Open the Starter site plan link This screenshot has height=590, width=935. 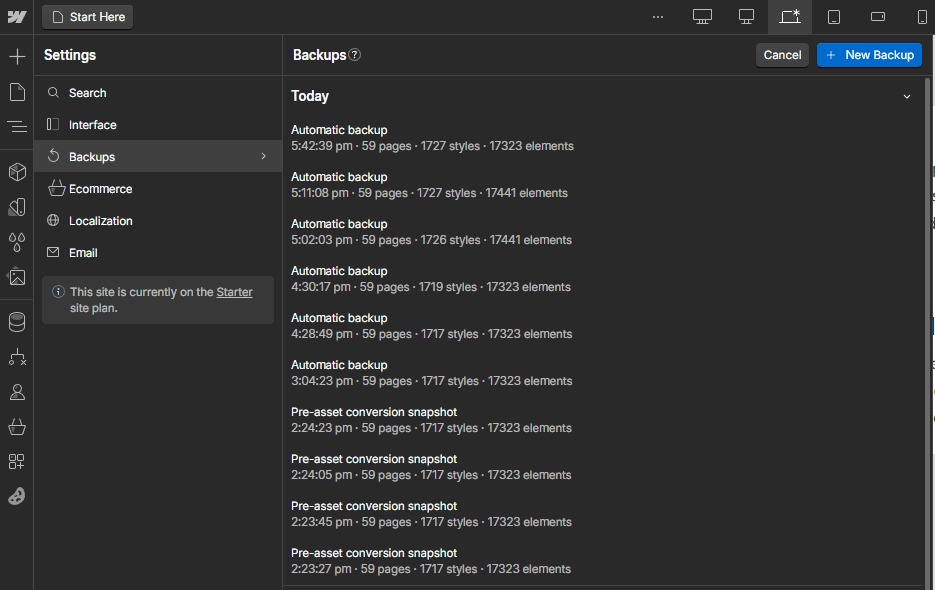tap(234, 292)
